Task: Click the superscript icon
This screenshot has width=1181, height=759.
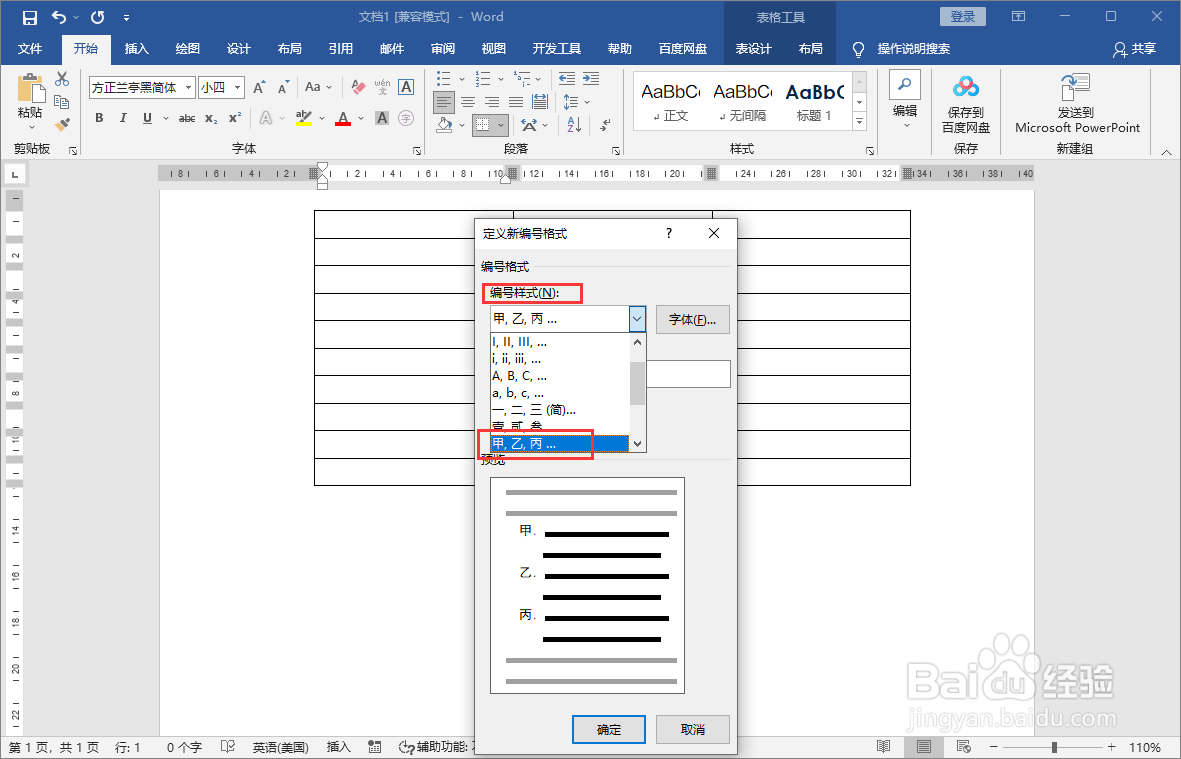Action: pyautogui.click(x=233, y=118)
